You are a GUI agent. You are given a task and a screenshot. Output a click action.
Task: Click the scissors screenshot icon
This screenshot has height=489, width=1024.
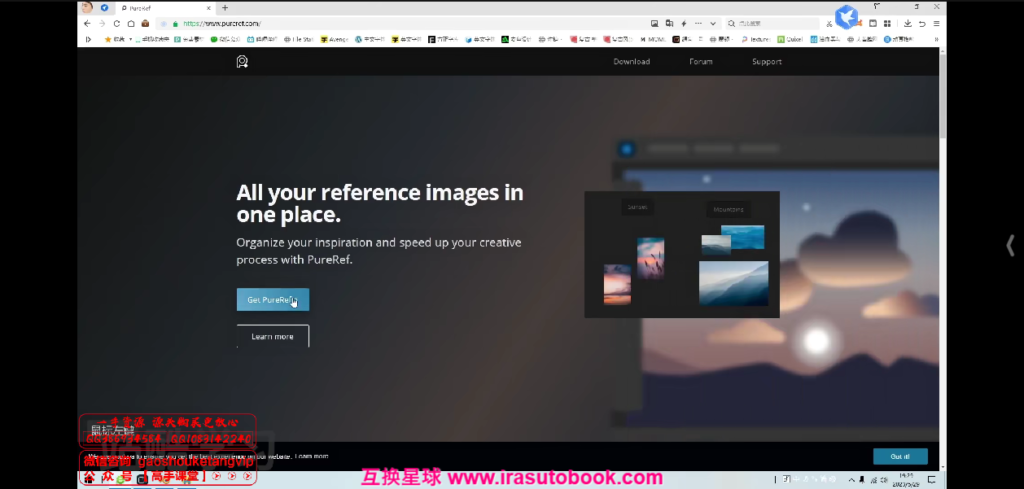click(x=830, y=24)
